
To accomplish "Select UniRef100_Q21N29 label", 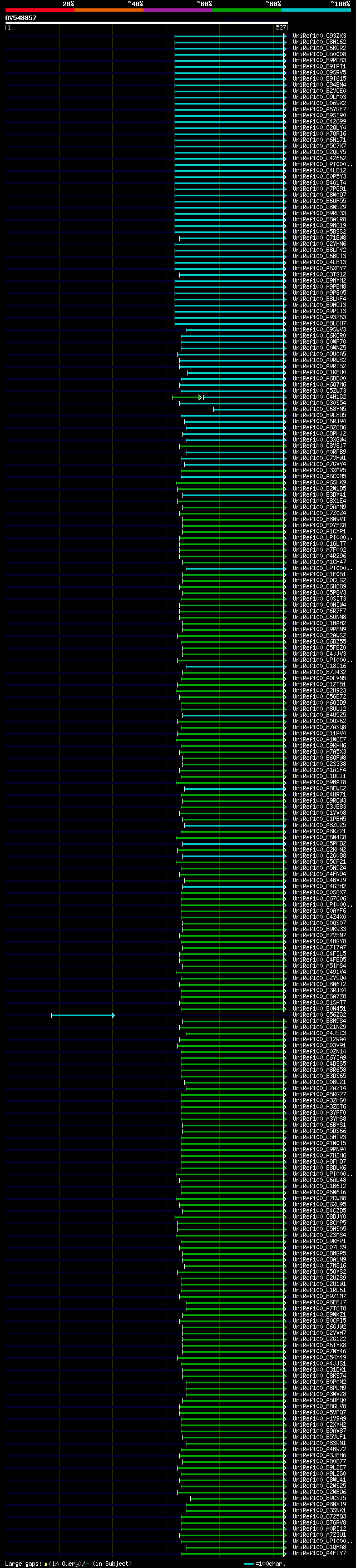I will [319, 1027].
